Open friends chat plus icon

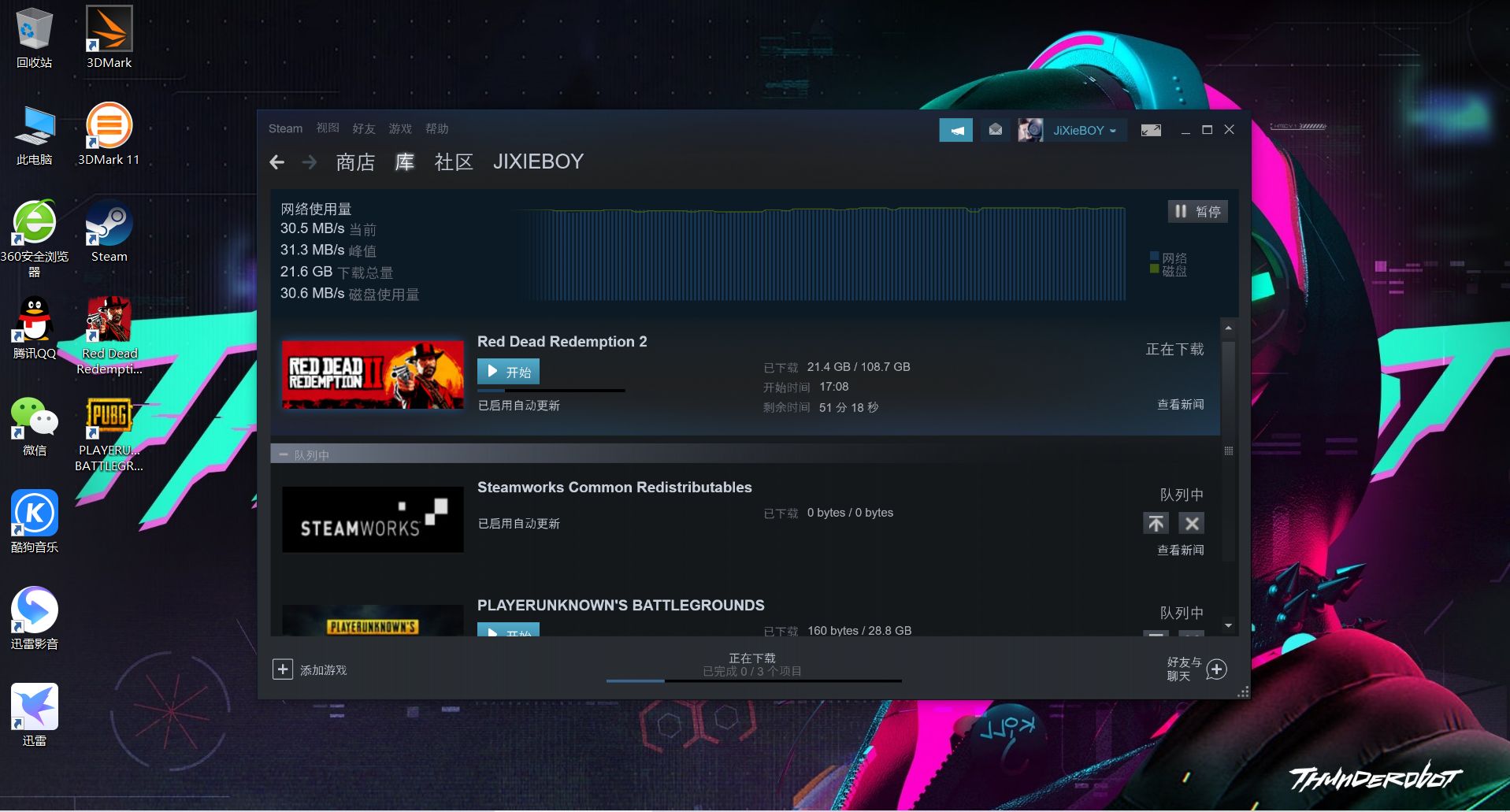tap(1217, 669)
